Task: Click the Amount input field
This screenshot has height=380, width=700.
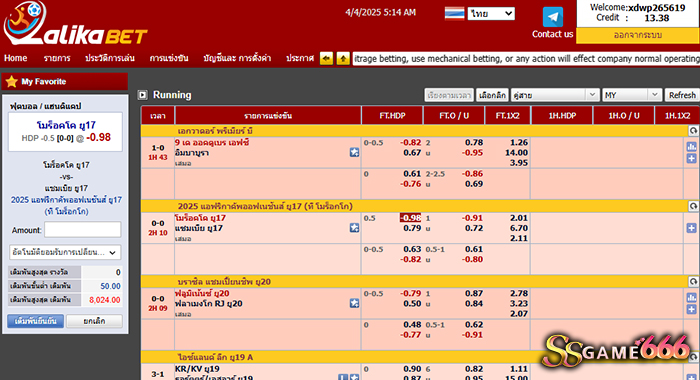Action: click(83, 230)
